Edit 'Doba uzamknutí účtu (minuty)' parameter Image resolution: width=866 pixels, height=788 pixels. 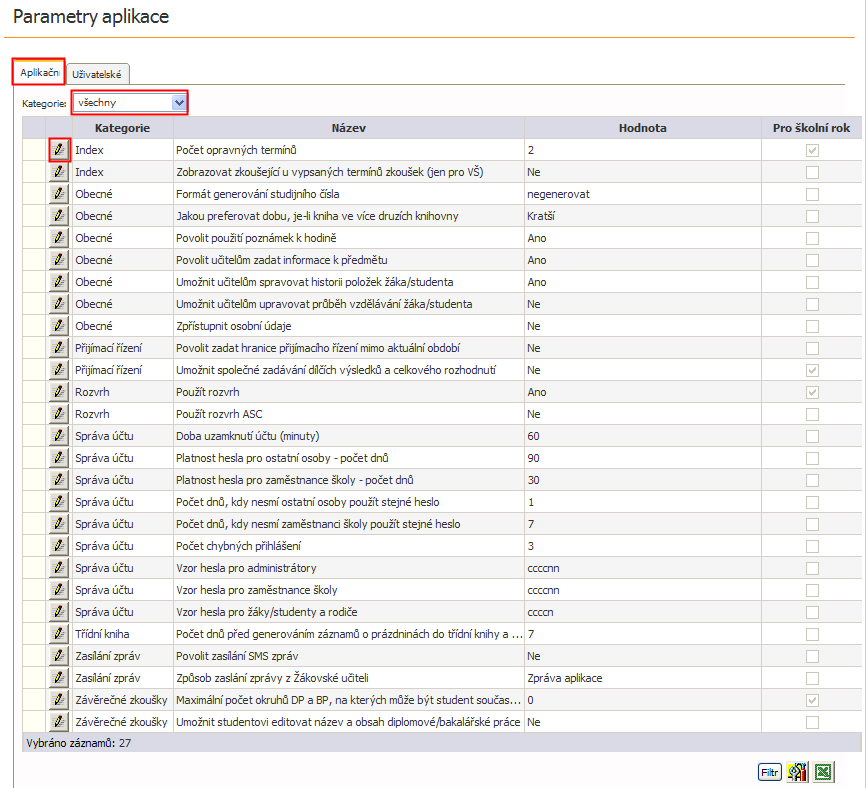click(x=59, y=436)
